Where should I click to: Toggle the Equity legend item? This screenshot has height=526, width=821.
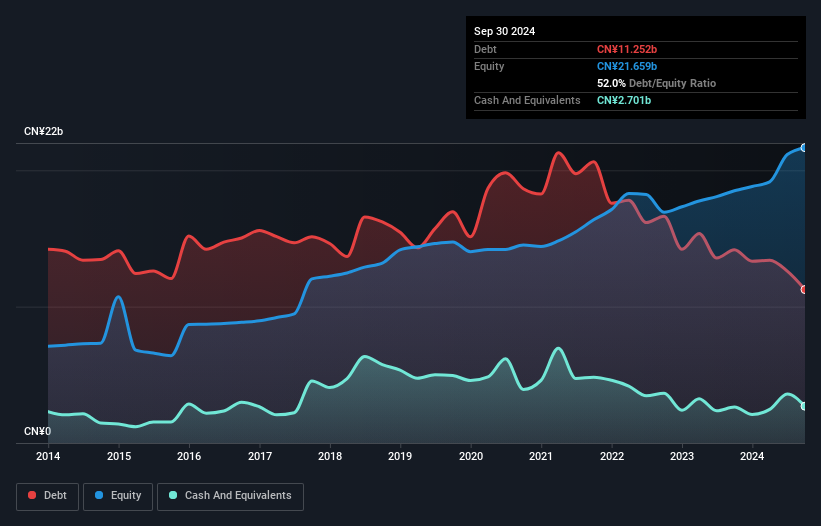pos(119,496)
